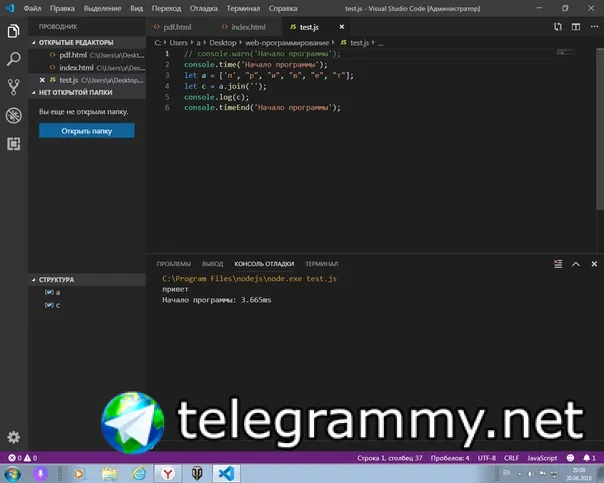Open the editor more actions menu
Screen dimensions: 604x483
coord(594,26)
